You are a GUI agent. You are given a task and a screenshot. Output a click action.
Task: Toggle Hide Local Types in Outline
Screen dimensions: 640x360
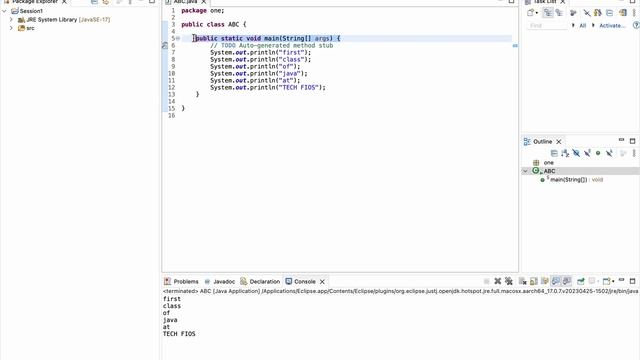(x=609, y=153)
